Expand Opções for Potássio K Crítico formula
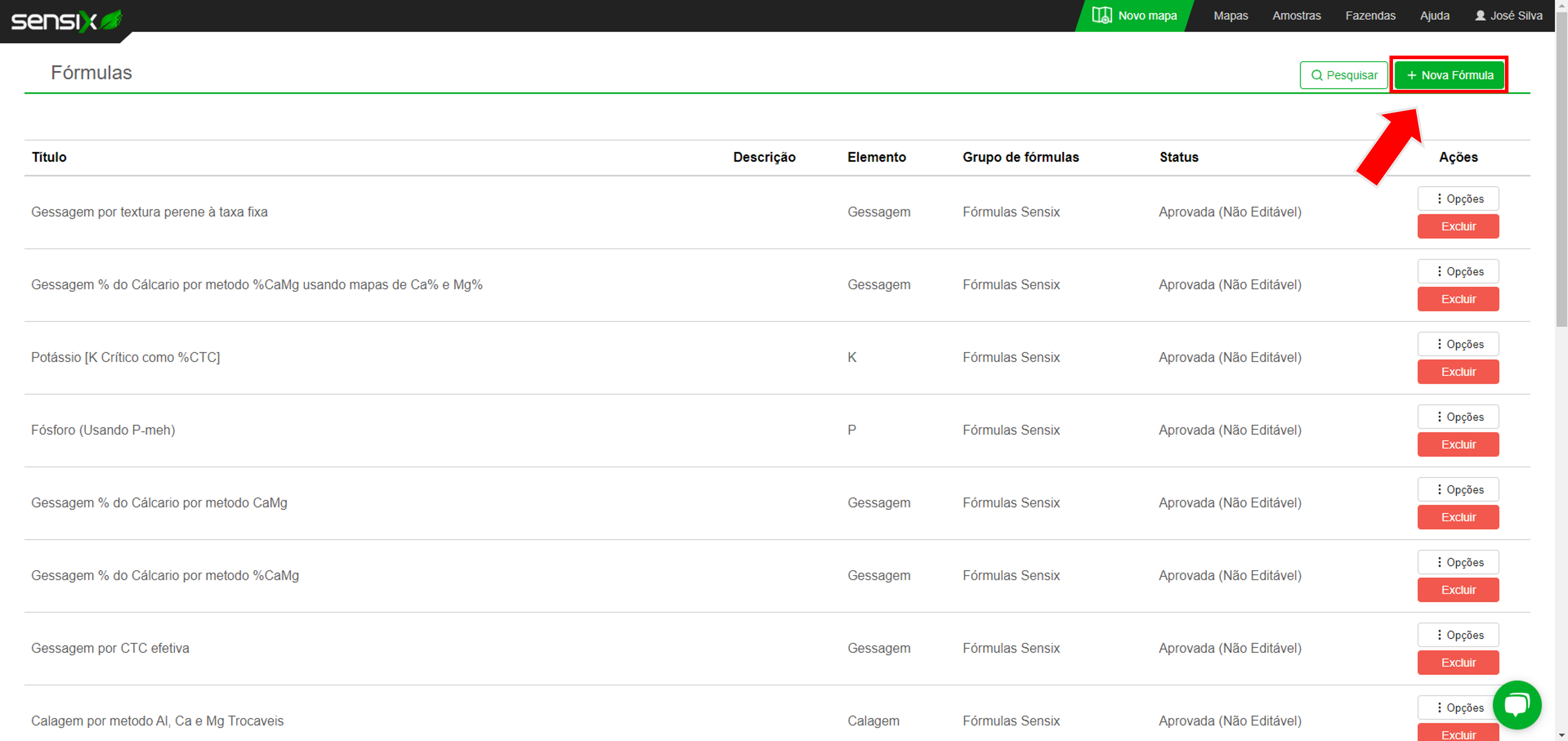1568x741 pixels. (x=1458, y=344)
